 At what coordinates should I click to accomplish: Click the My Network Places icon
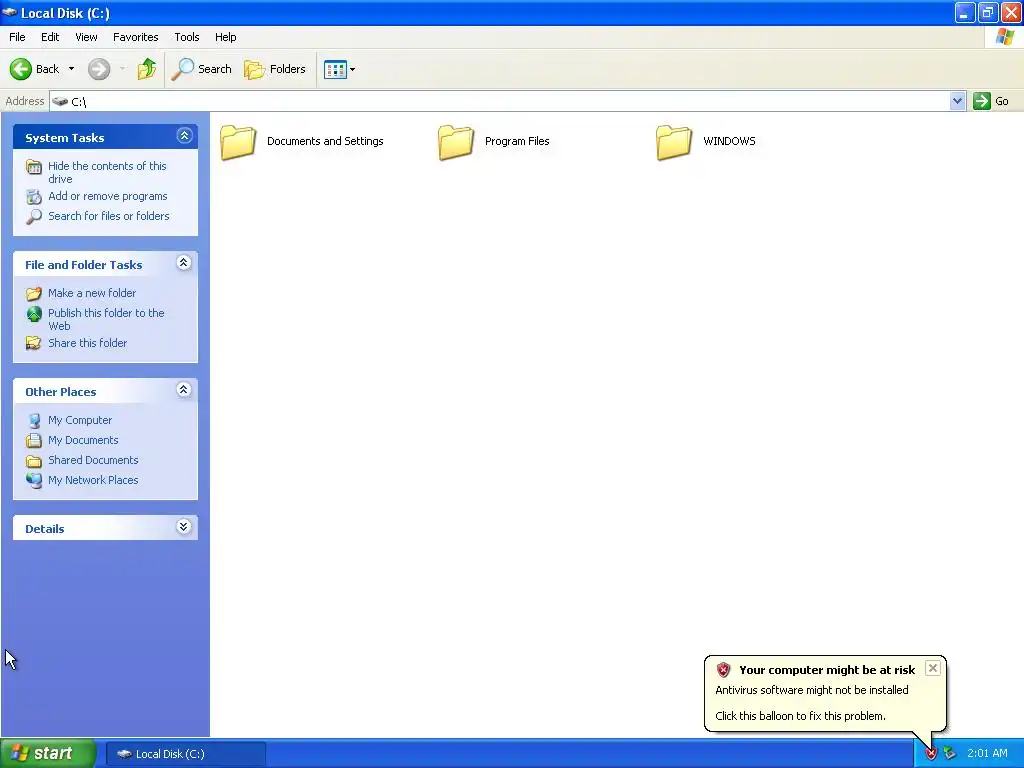tap(34, 481)
